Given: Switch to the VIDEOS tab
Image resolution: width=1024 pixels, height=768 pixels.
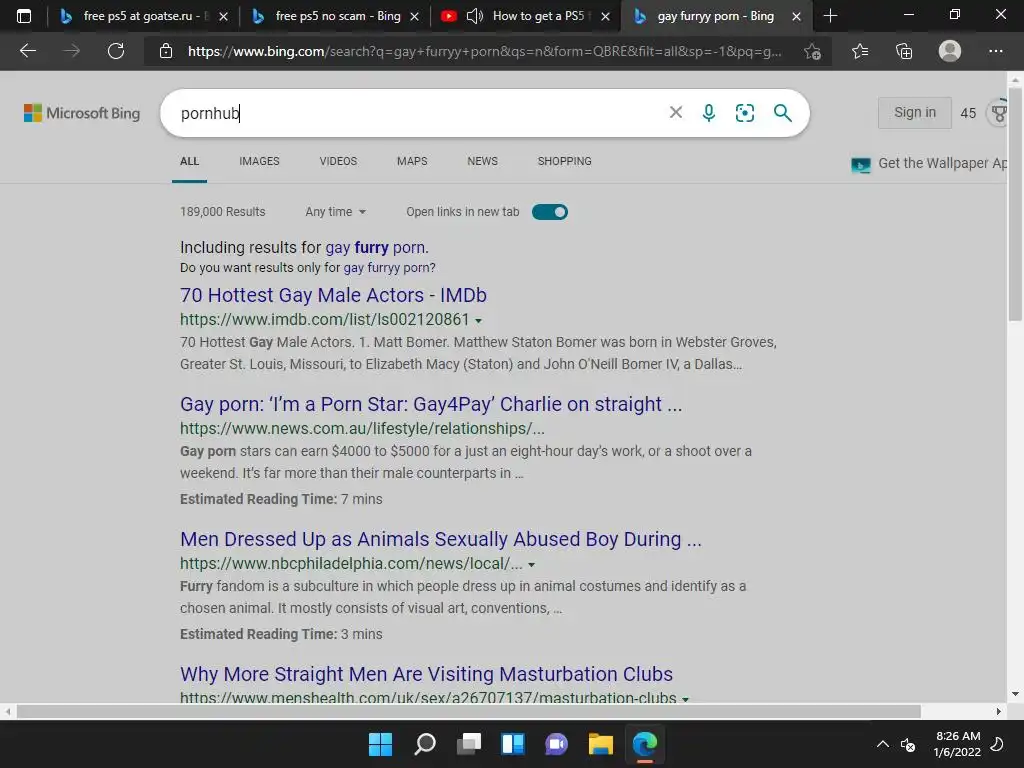Looking at the screenshot, I should pos(338,161).
